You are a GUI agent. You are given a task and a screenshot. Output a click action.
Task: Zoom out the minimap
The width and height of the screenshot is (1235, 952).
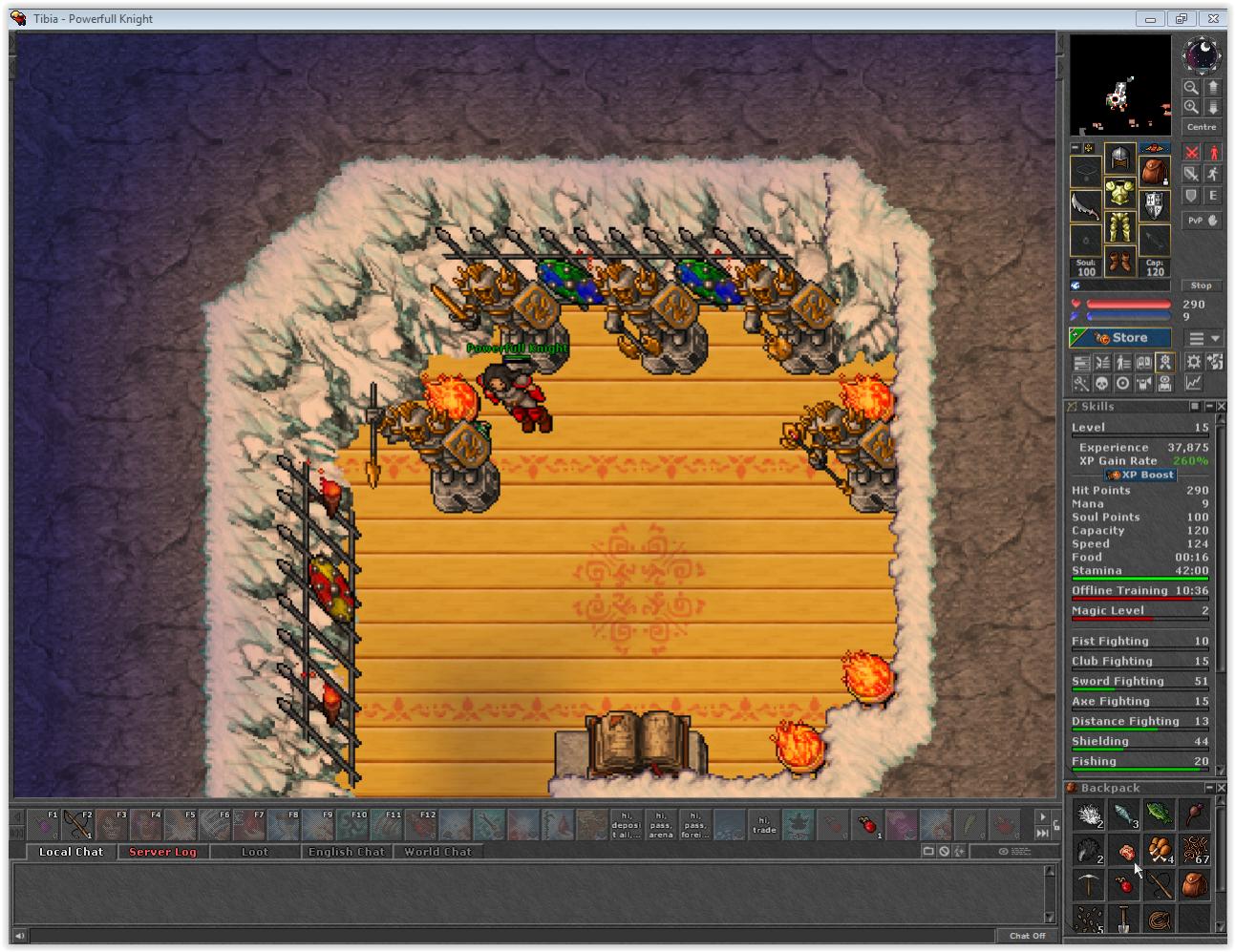pos(1191,87)
